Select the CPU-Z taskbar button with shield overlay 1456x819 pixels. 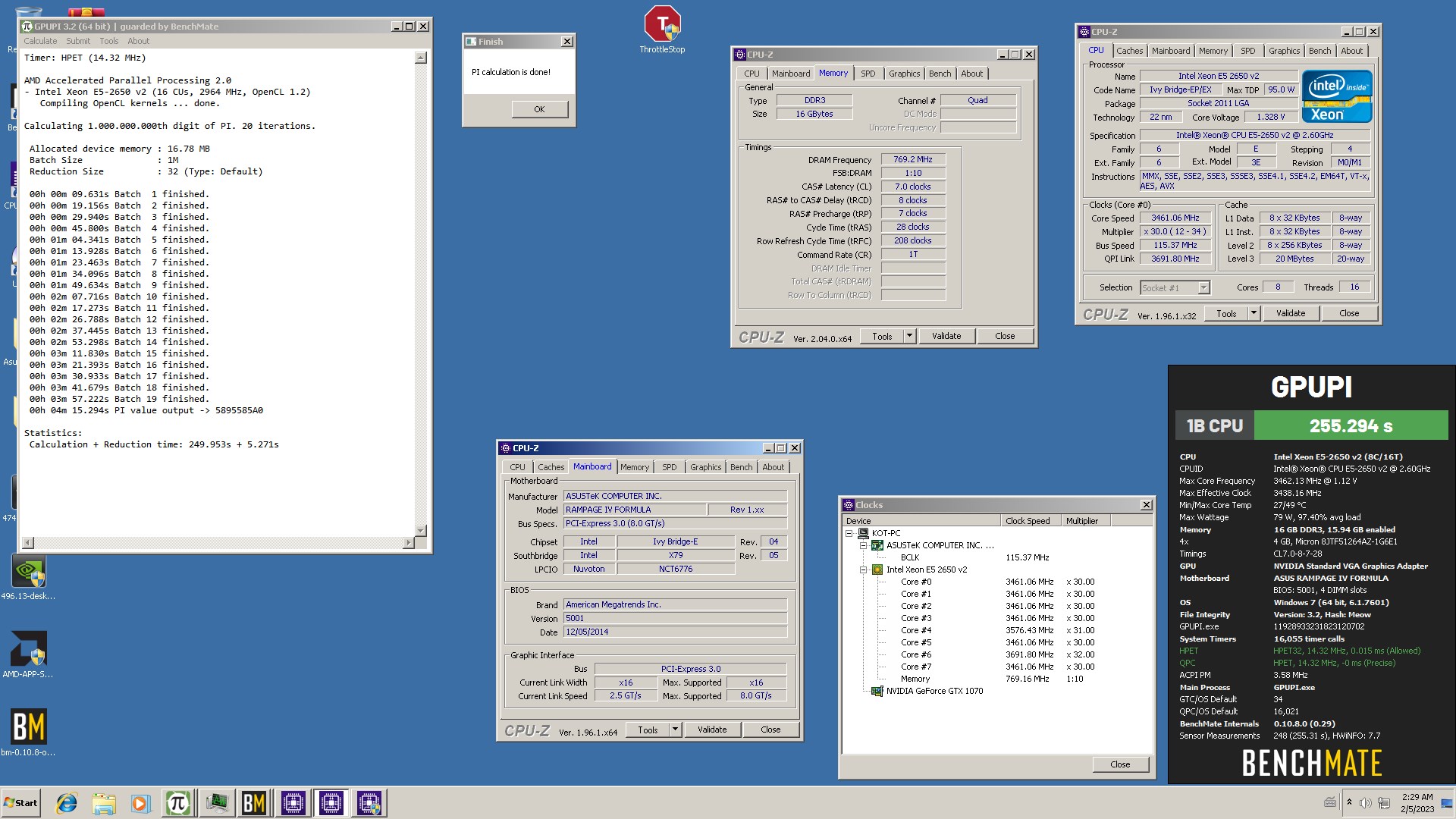click(x=369, y=803)
